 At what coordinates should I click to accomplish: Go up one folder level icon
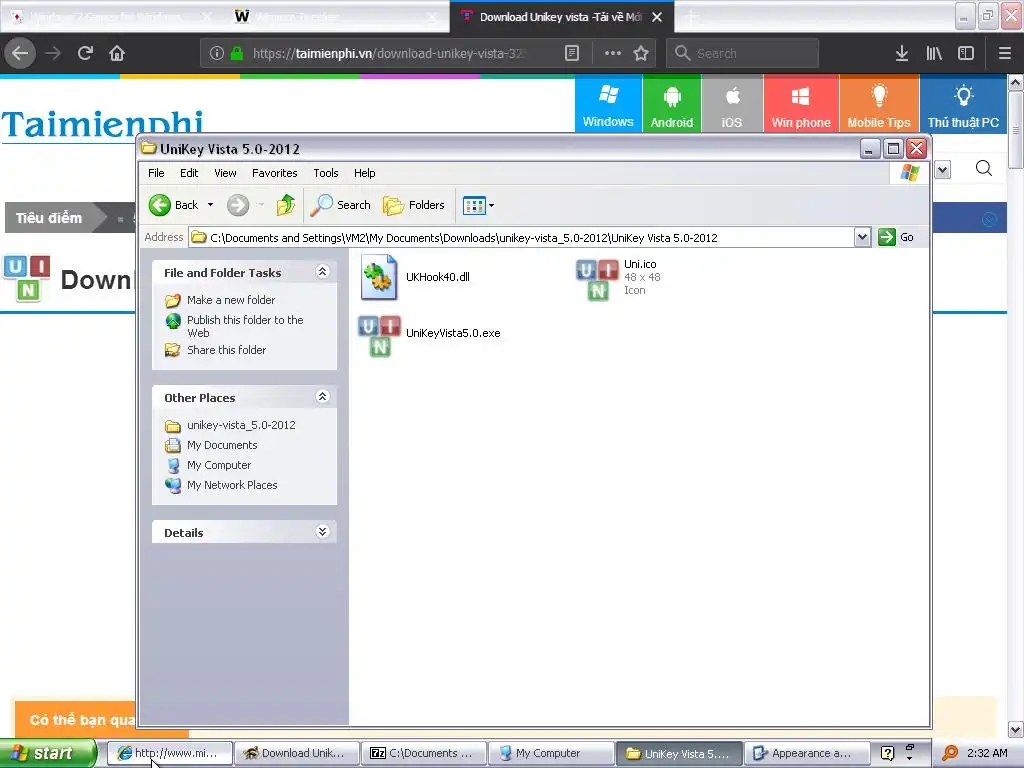point(285,205)
